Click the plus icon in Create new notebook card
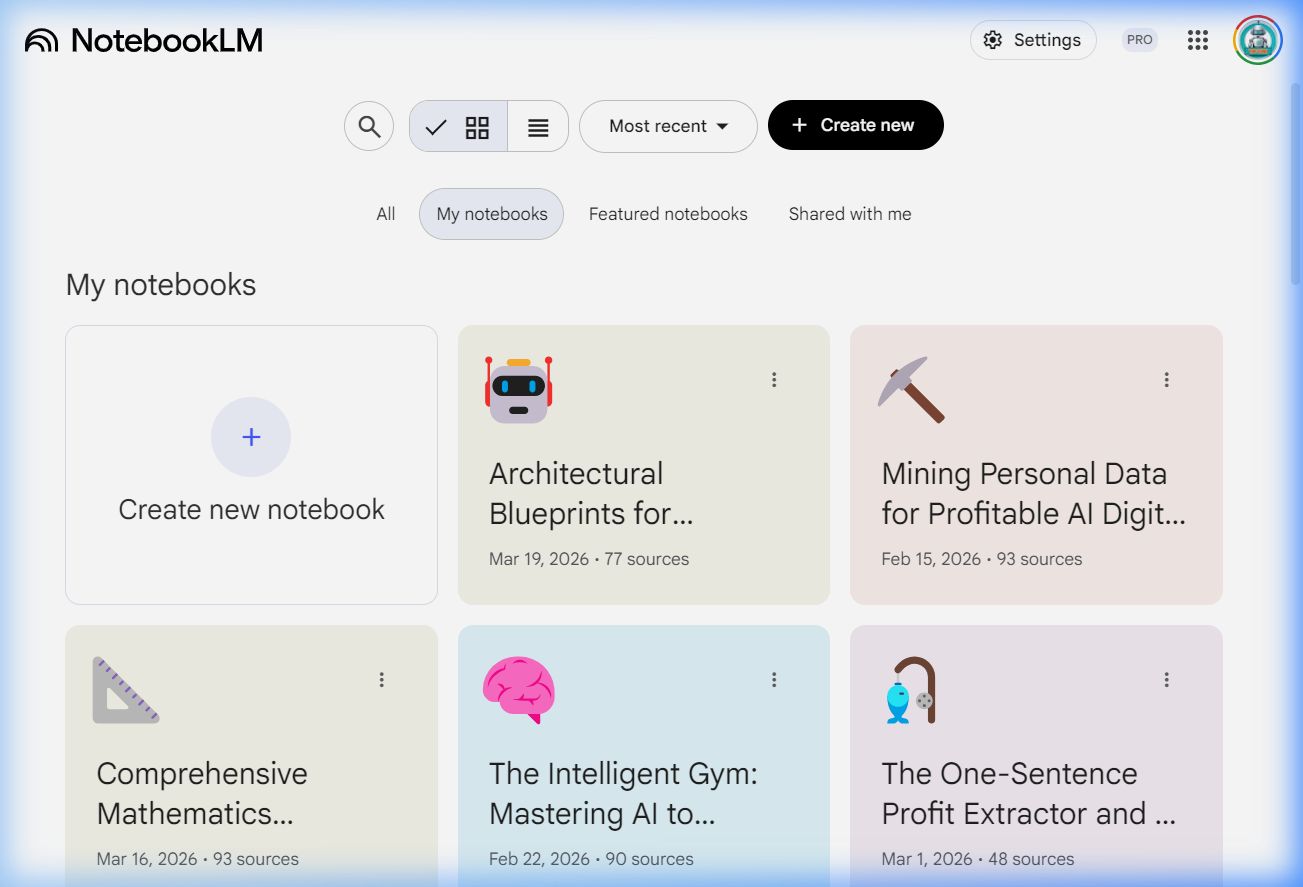1303x887 pixels. click(251, 437)
